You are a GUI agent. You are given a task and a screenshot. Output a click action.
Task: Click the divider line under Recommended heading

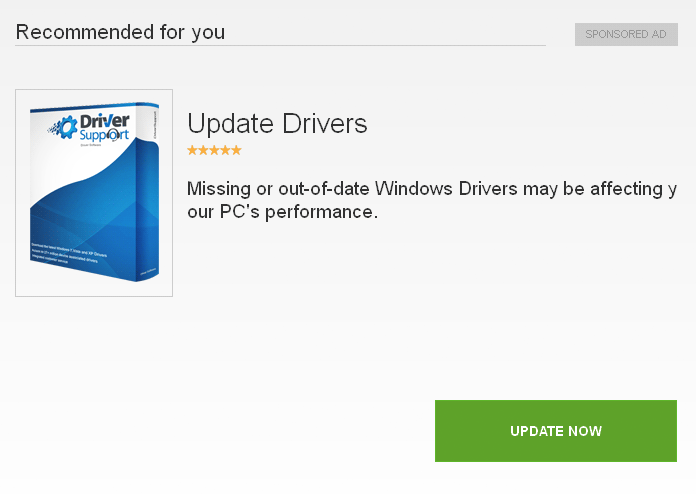pos(281,45)
